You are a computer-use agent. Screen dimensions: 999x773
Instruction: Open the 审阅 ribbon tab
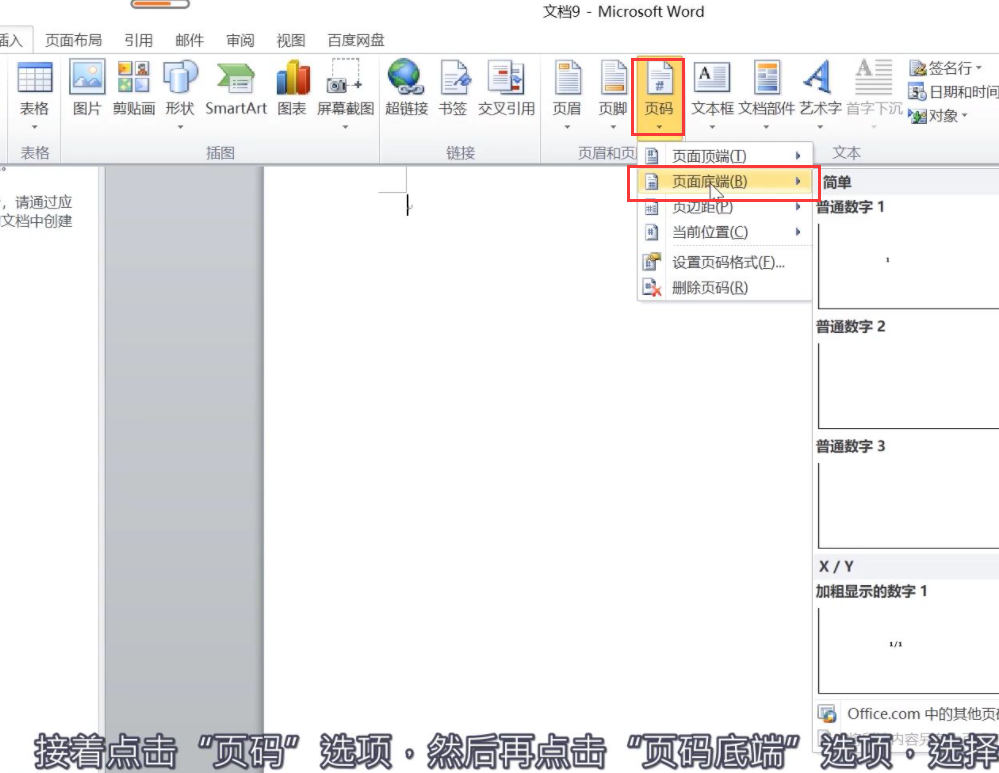[239, 40]
